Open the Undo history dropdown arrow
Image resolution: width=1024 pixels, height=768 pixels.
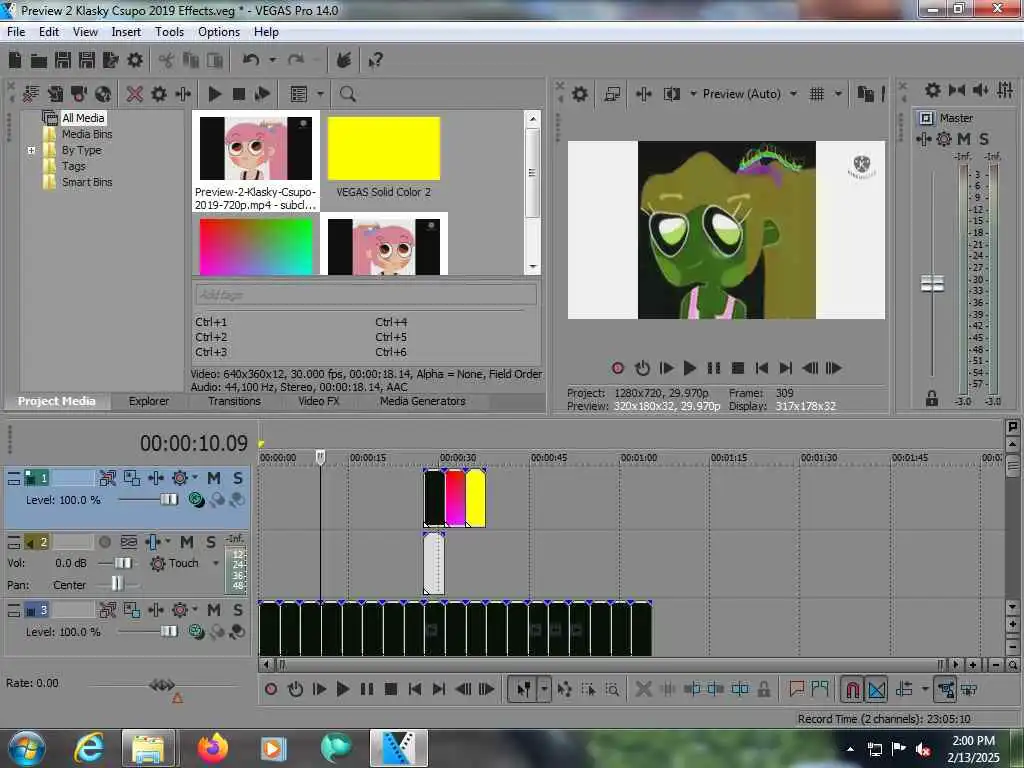[272, 60]
